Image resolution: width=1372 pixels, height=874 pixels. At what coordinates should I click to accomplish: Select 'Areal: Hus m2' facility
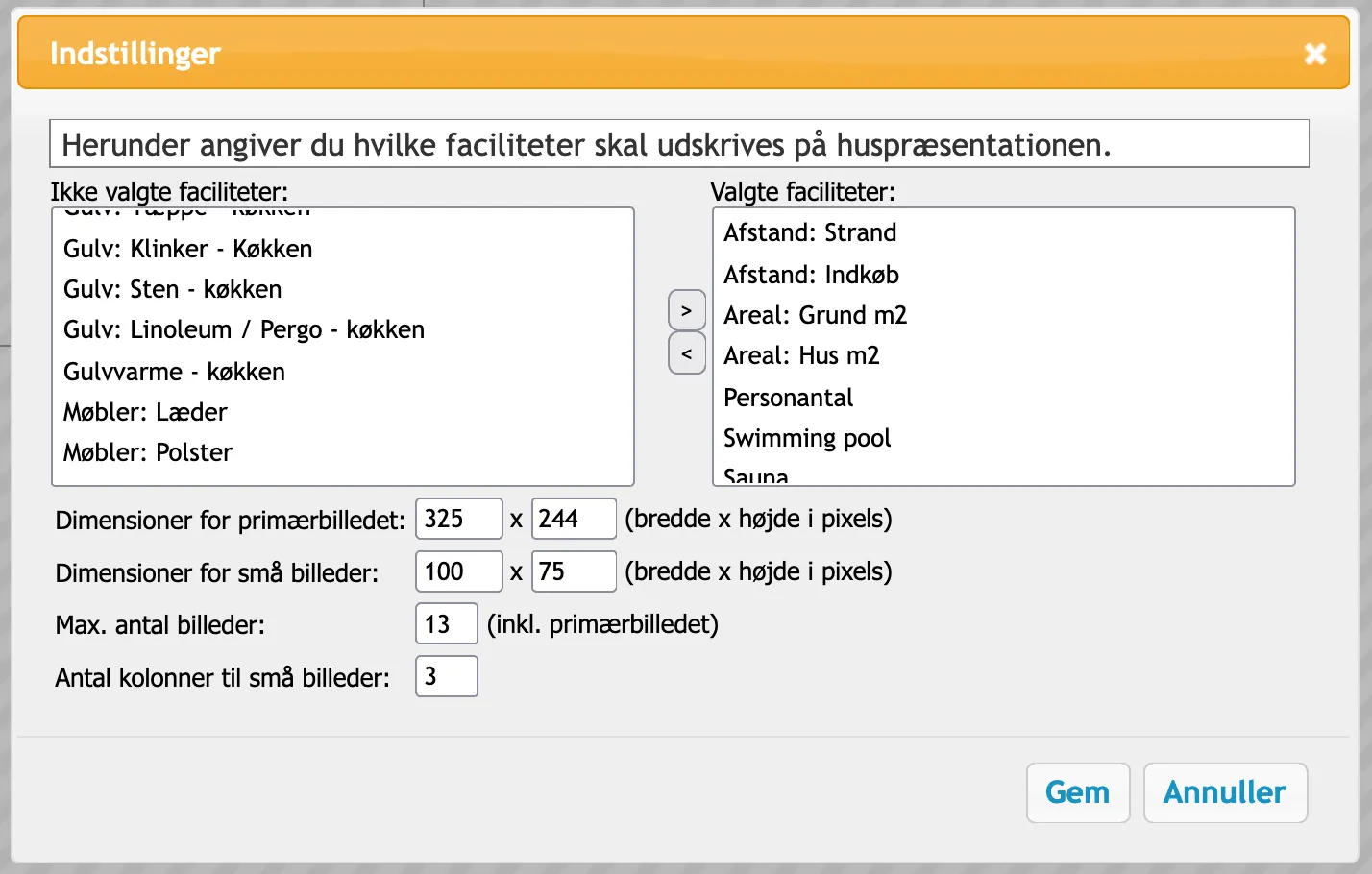pyautogui.click(x=802, y=355)
